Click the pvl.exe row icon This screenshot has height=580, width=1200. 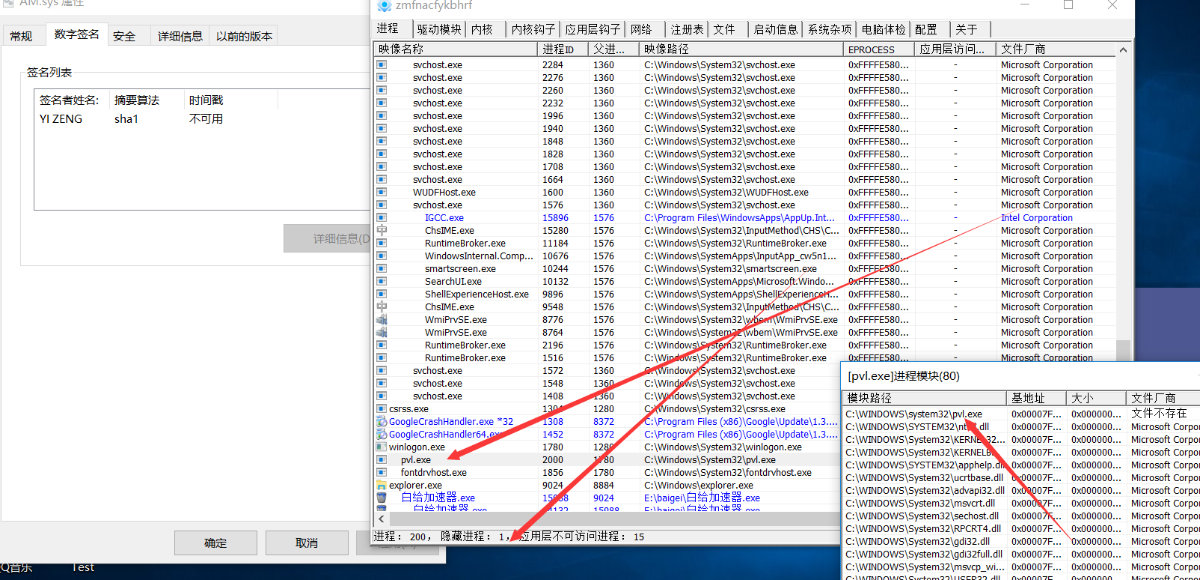point(381,460)
